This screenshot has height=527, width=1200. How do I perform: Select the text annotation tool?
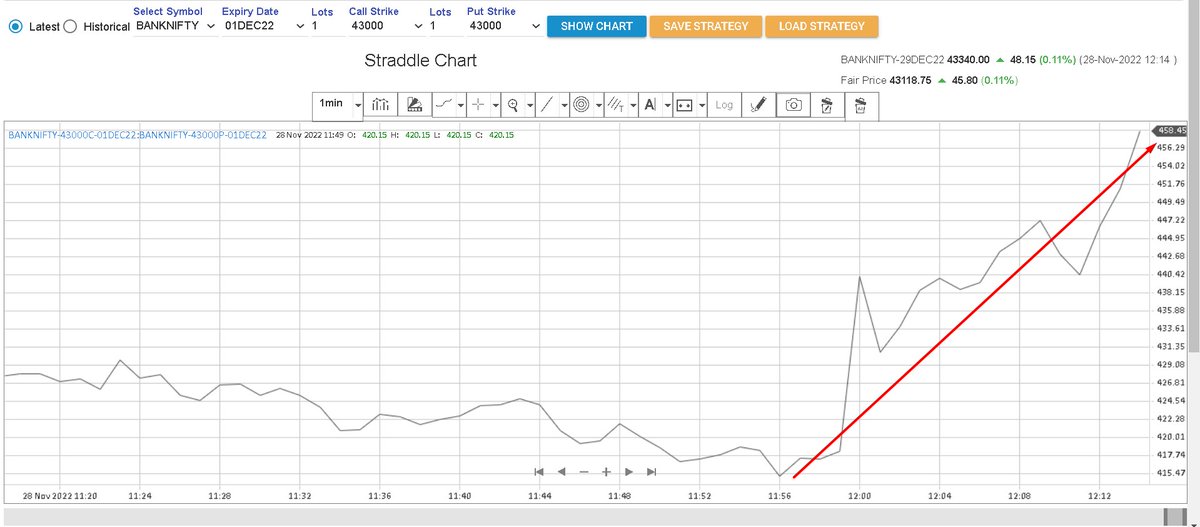[x=649, y=104]
